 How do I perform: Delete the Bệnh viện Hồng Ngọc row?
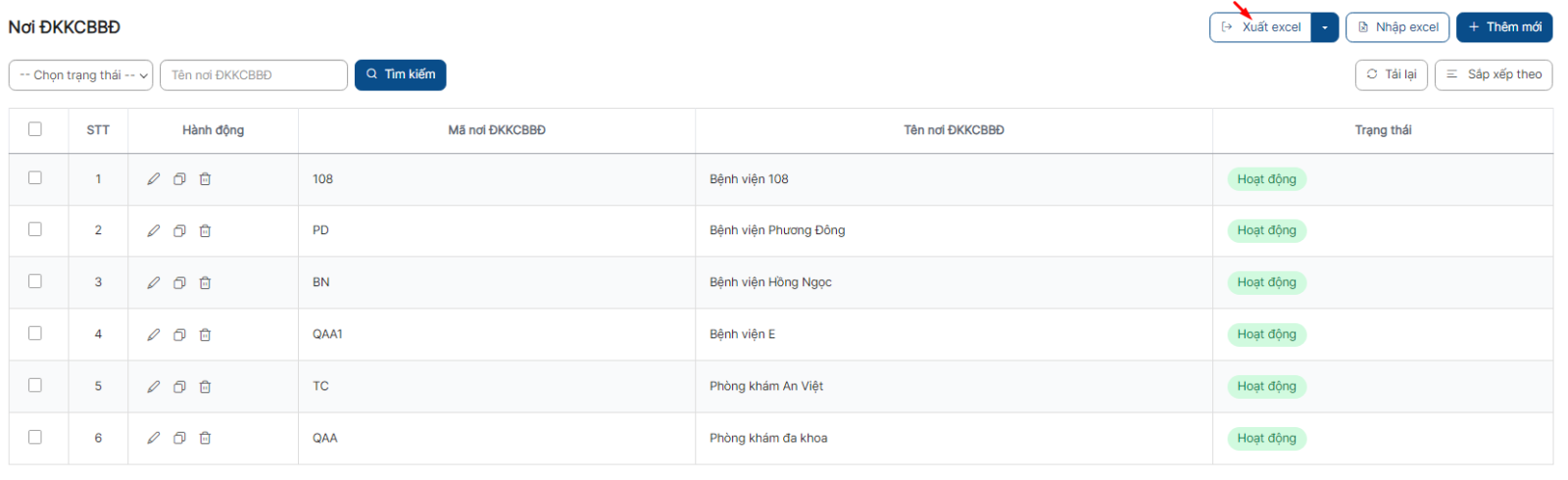205,283
